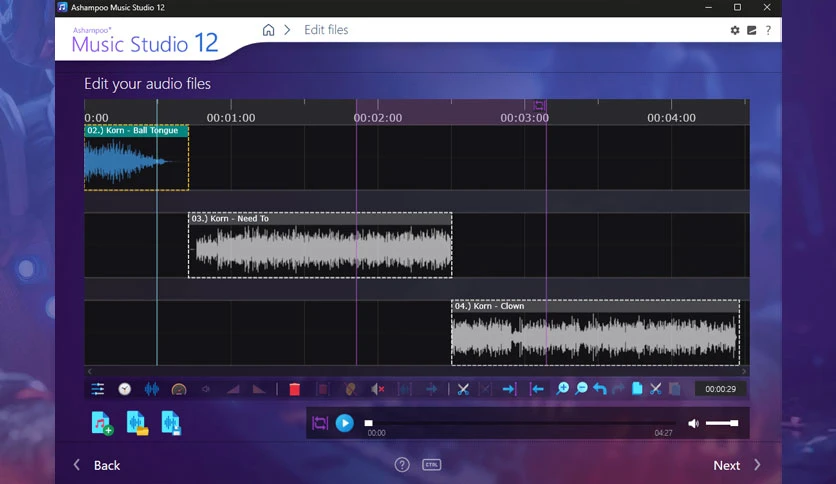Open settings gear in header
Screen dimensions: 836x484
[x=735, y=30]
